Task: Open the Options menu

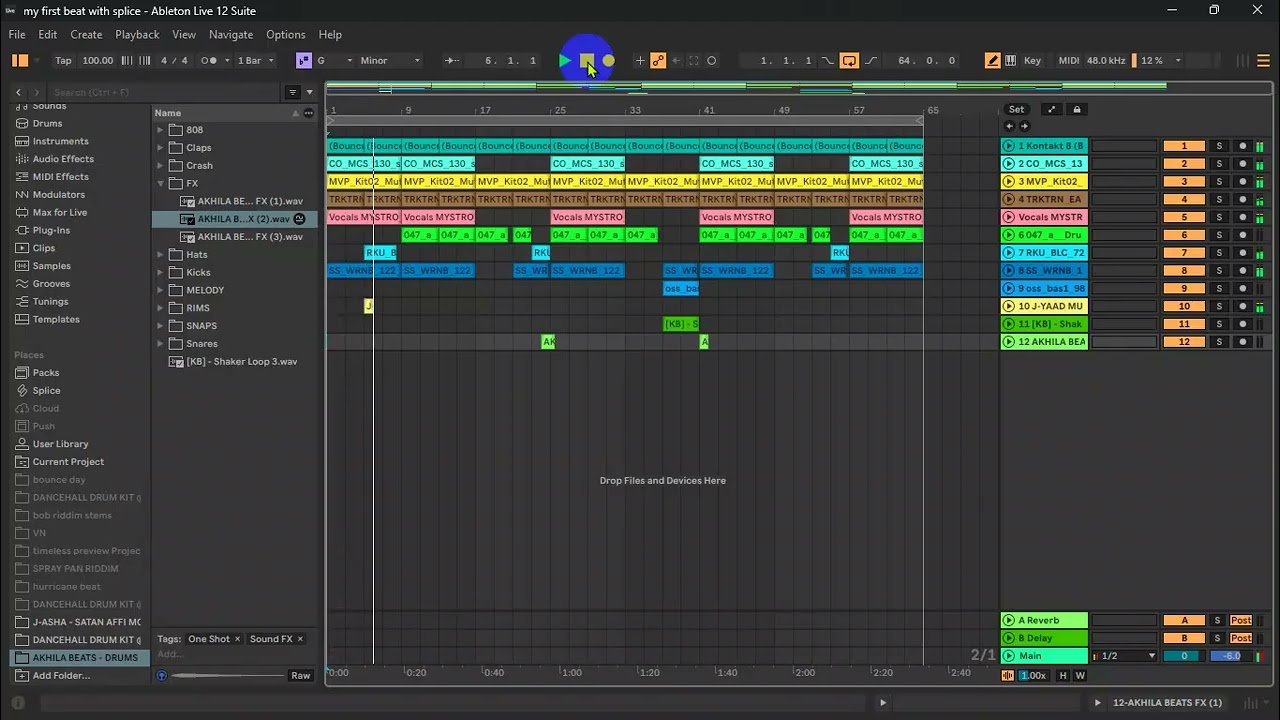Action: pyautogui.click(x=286, y=34)
